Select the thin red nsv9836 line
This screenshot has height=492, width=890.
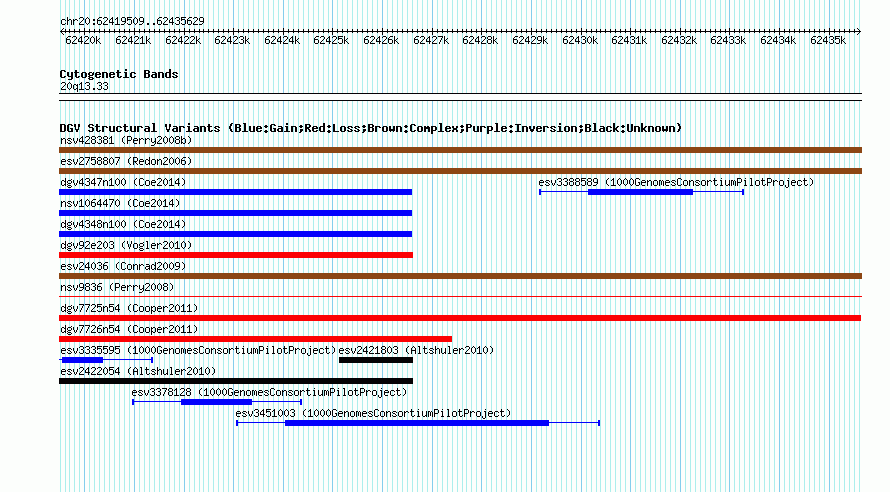(460, 296)
